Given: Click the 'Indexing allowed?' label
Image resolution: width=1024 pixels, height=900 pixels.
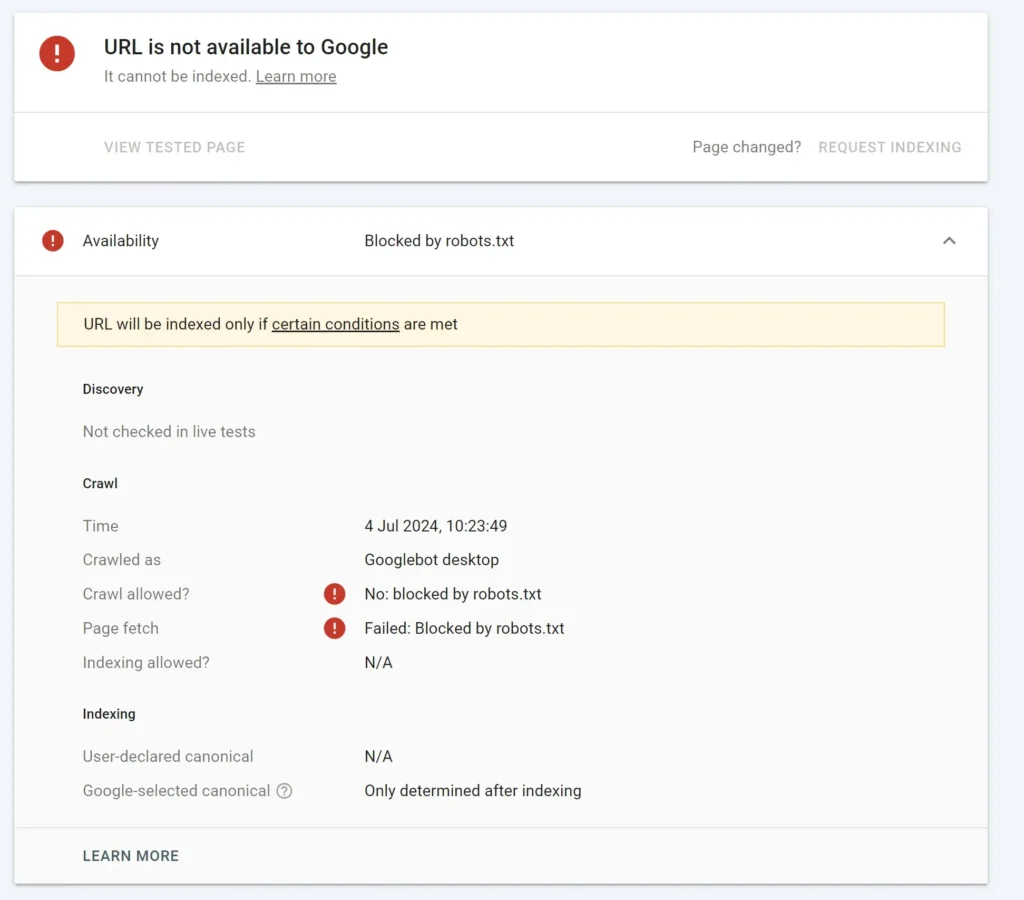Looking at the screenshot, I should coord(146,662).
